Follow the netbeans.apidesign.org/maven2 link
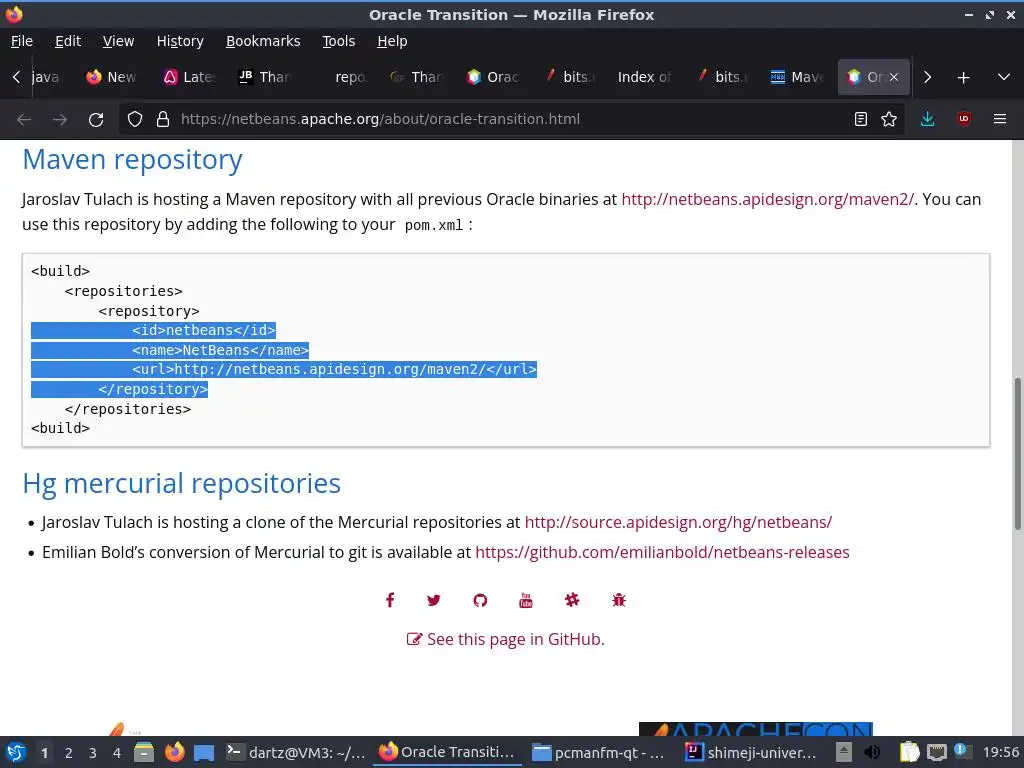 tap(767, 199)
